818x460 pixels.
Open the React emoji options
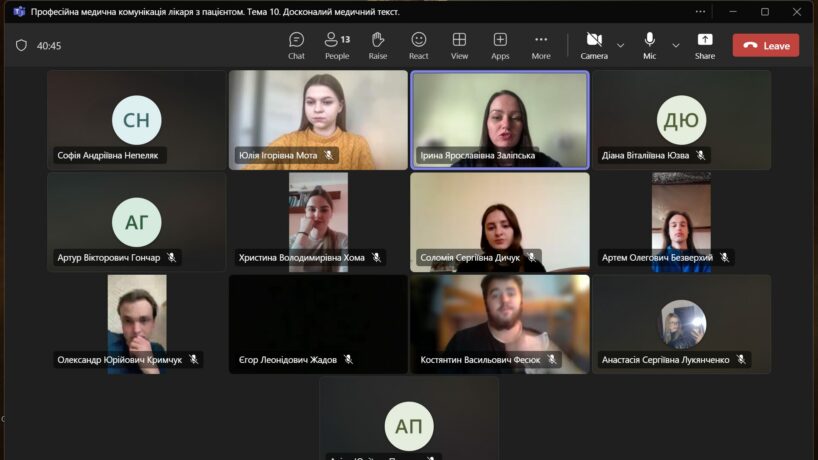(x=419, y=45)
